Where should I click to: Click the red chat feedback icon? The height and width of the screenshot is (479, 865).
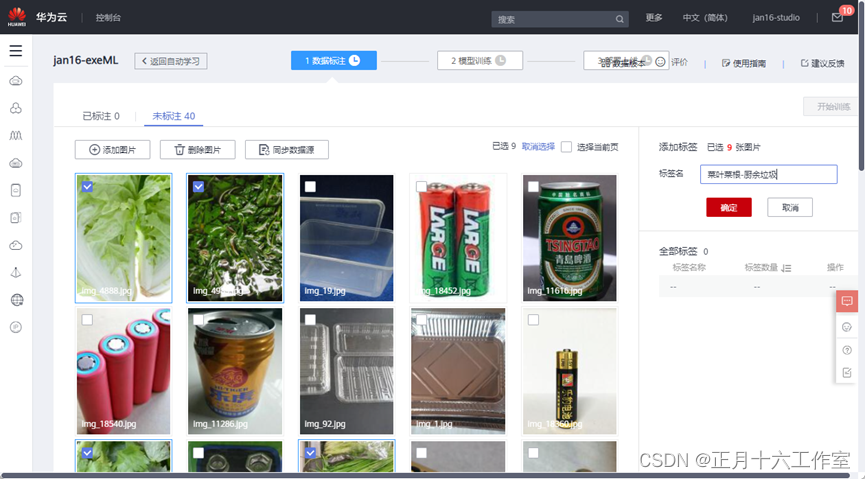847,301
